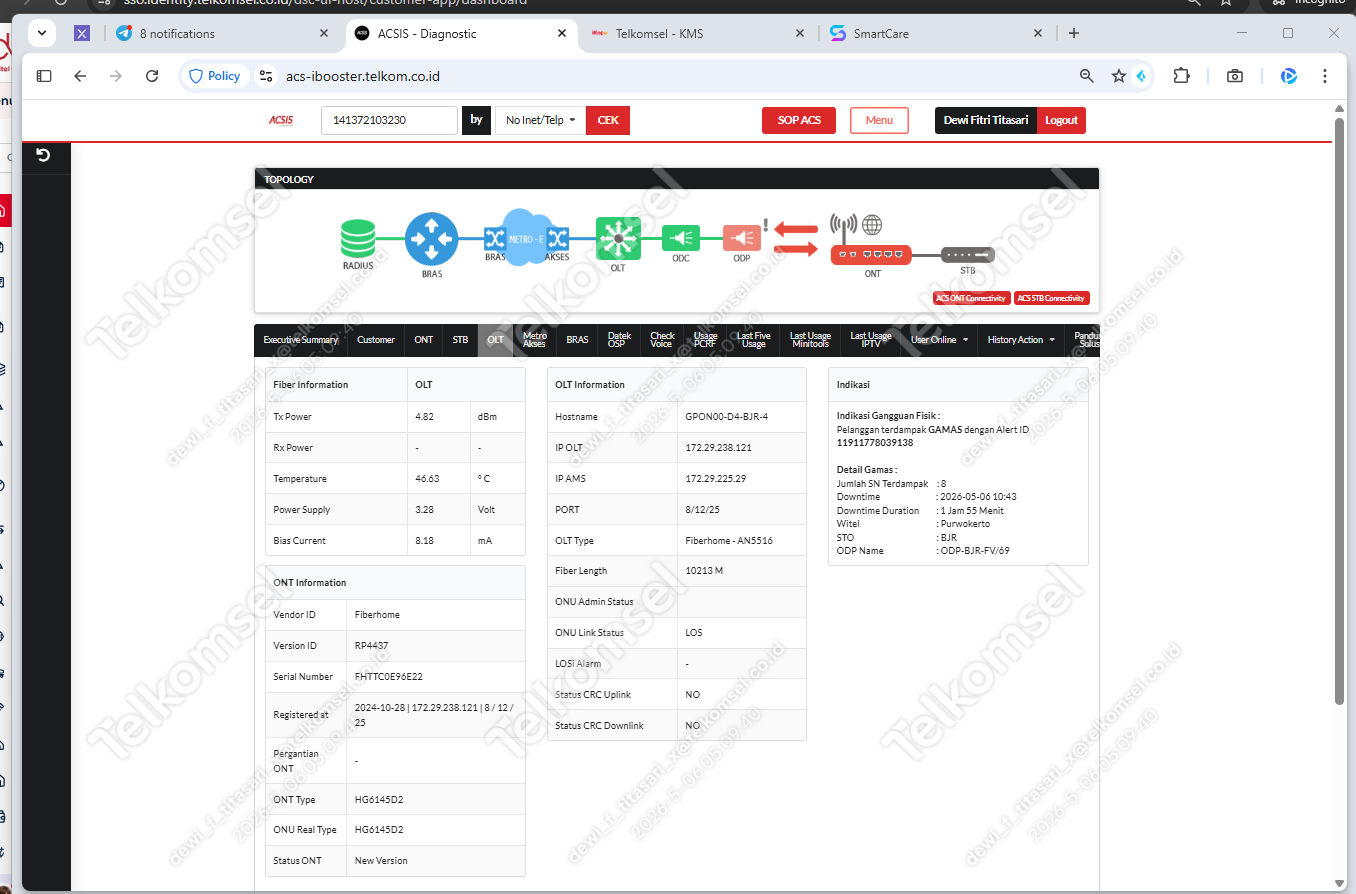
Task: Click the blue play-circle extension icon
Action: click(1289, 76)
